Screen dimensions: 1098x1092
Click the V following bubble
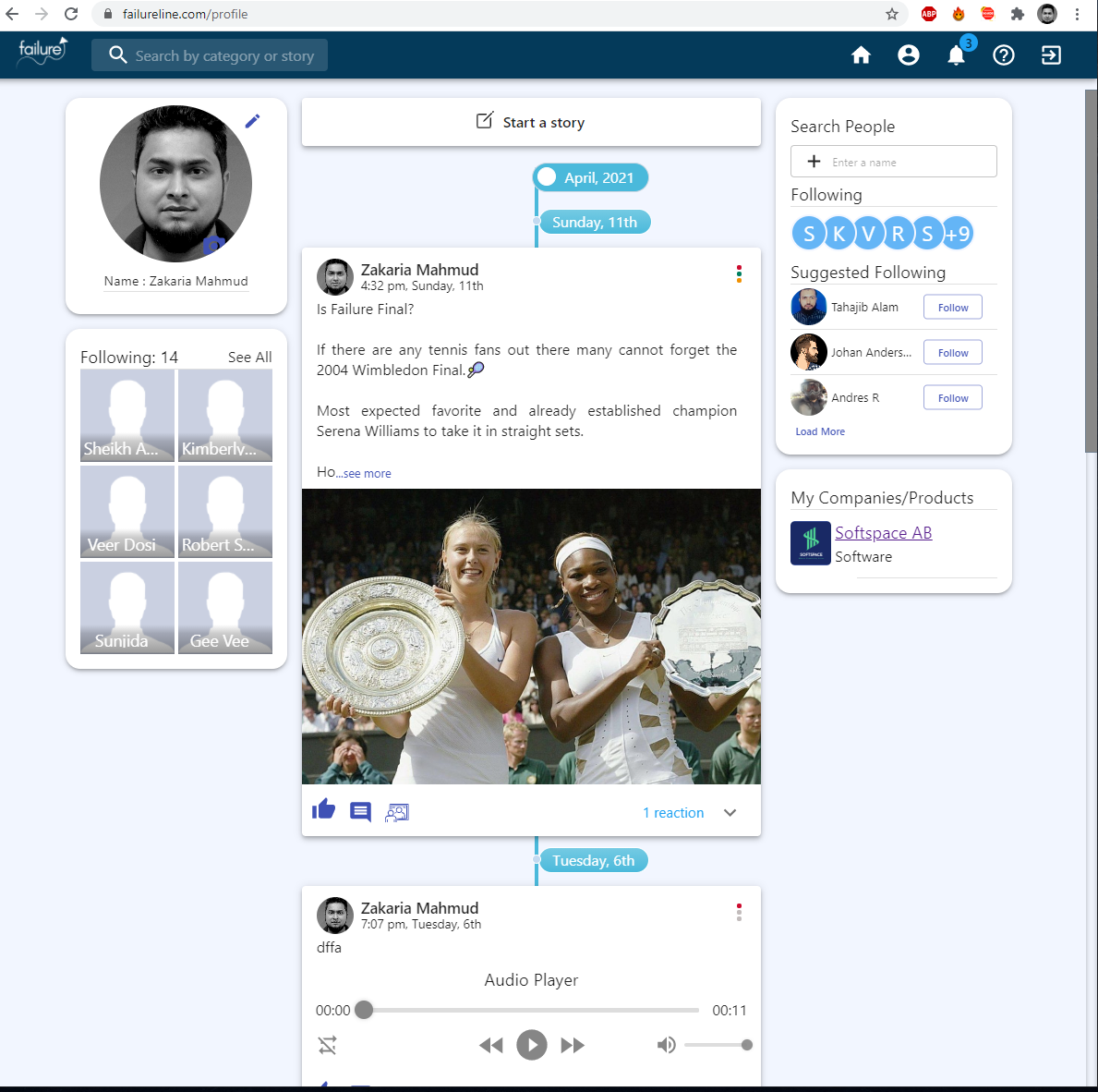[868, 233]
